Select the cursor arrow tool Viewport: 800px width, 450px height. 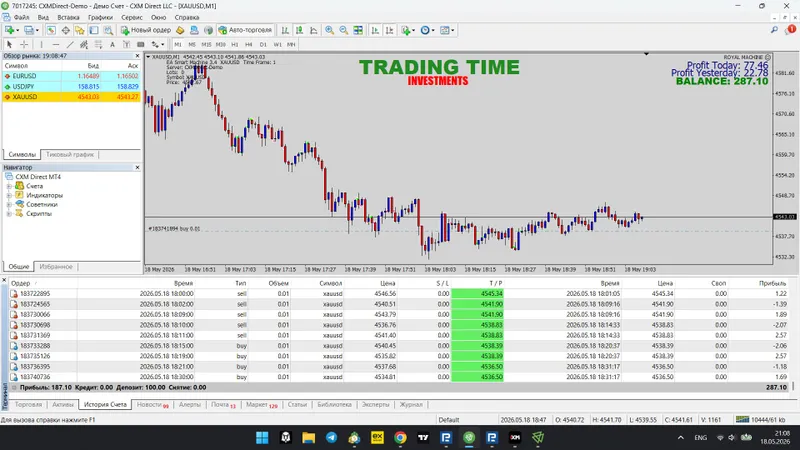click(x=9, y=45)
